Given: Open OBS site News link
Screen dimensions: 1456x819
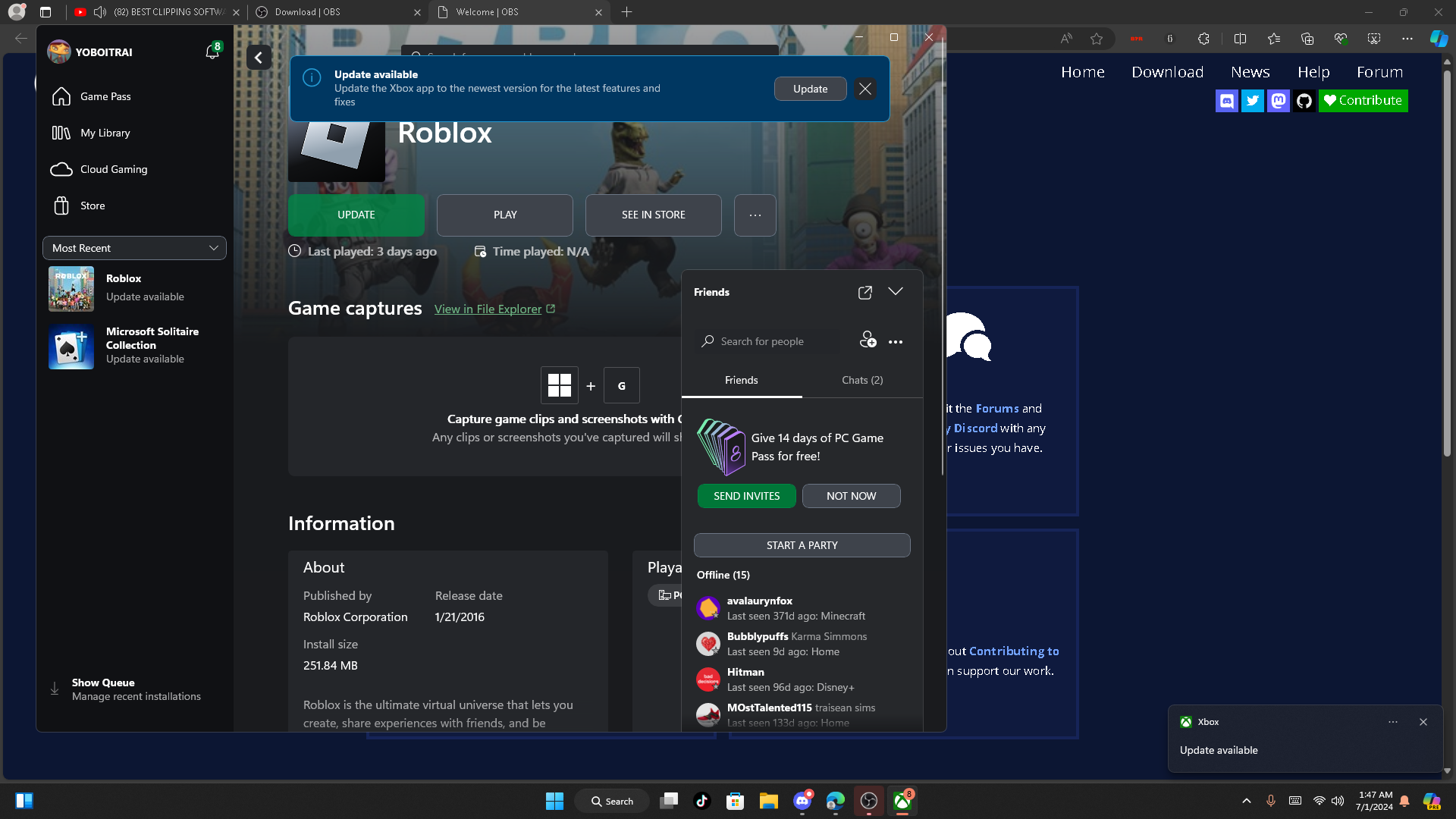Looking at the screenshot, I should [1250, 72].
